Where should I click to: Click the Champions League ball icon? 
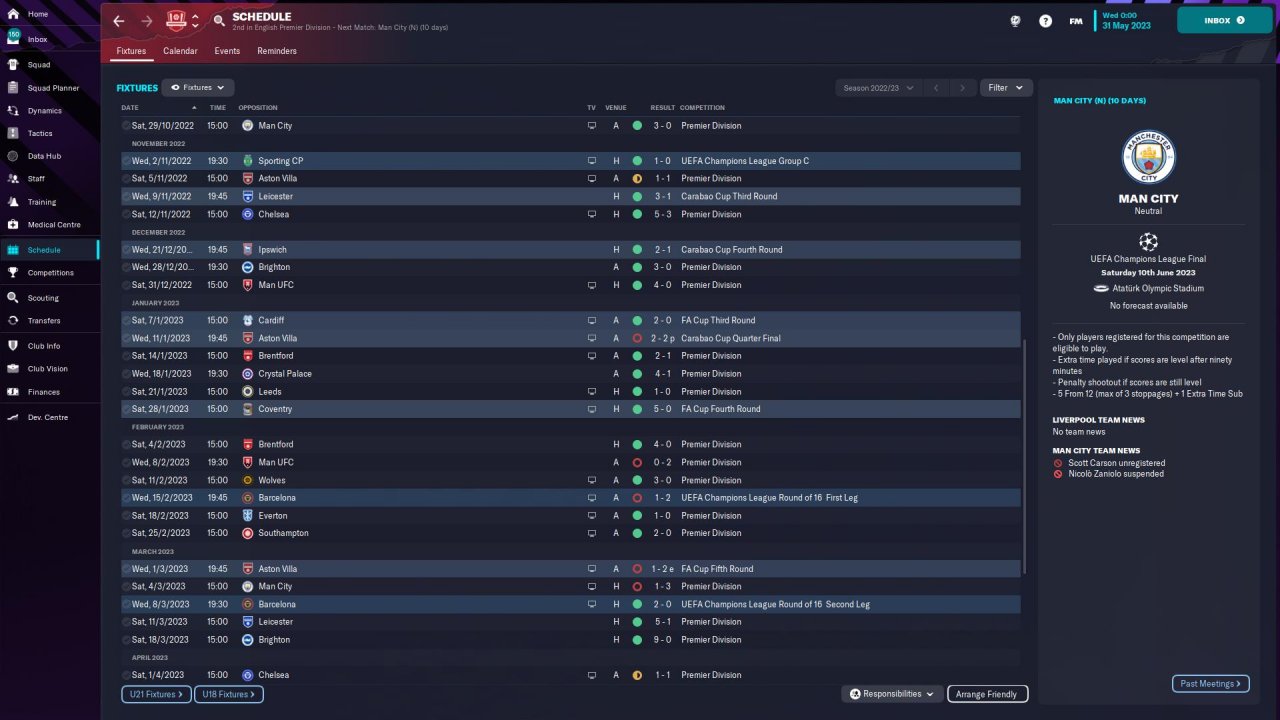click(x=1148, y=241)
